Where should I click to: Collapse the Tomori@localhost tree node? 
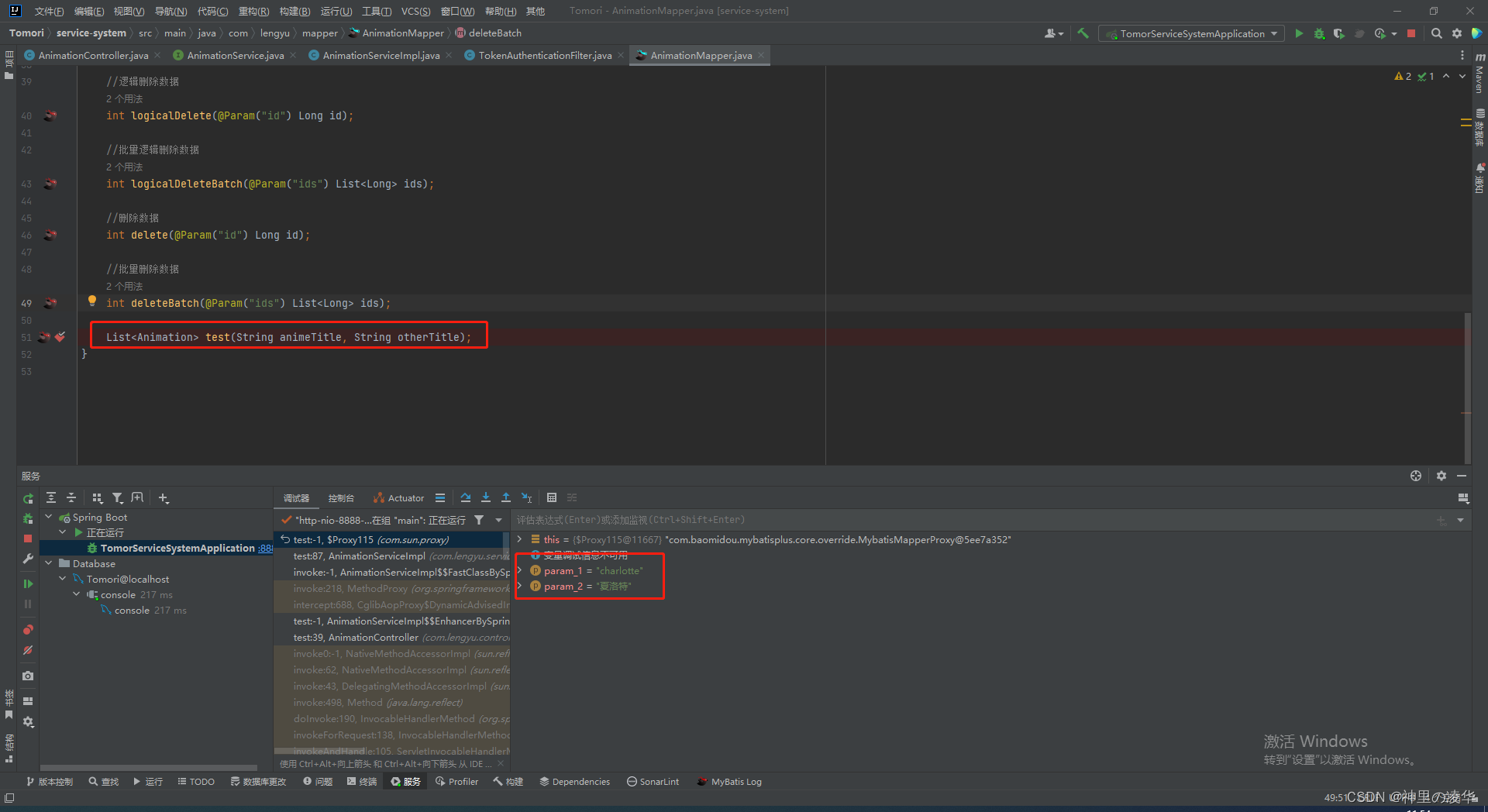(x=63, y=579)
